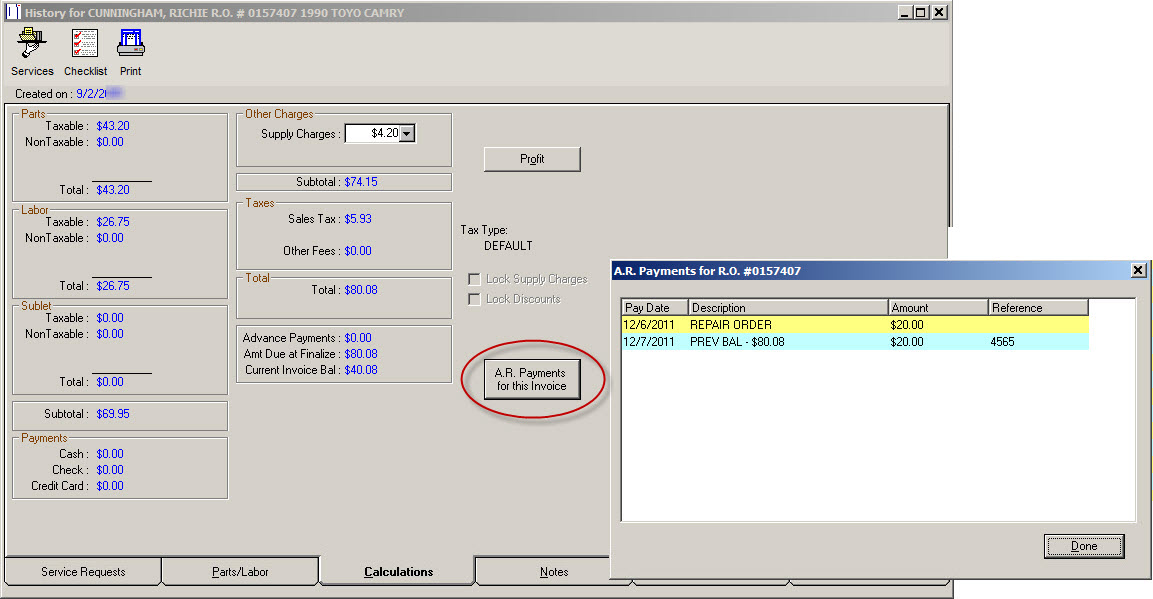This screenshot has width=1153, height=599.
Task: Enable Lock Supply Charges checkbox
Action: [475, 279]
